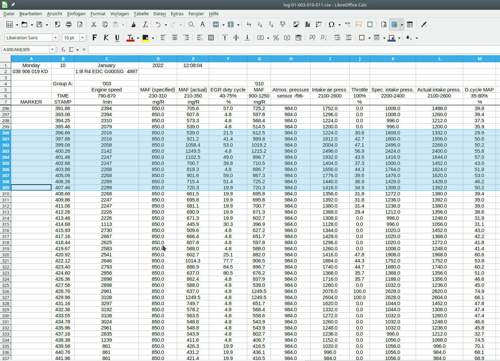Open the Function Wizard
The height and width of the screenshot is (361, 500).
[x=63, y=50]
